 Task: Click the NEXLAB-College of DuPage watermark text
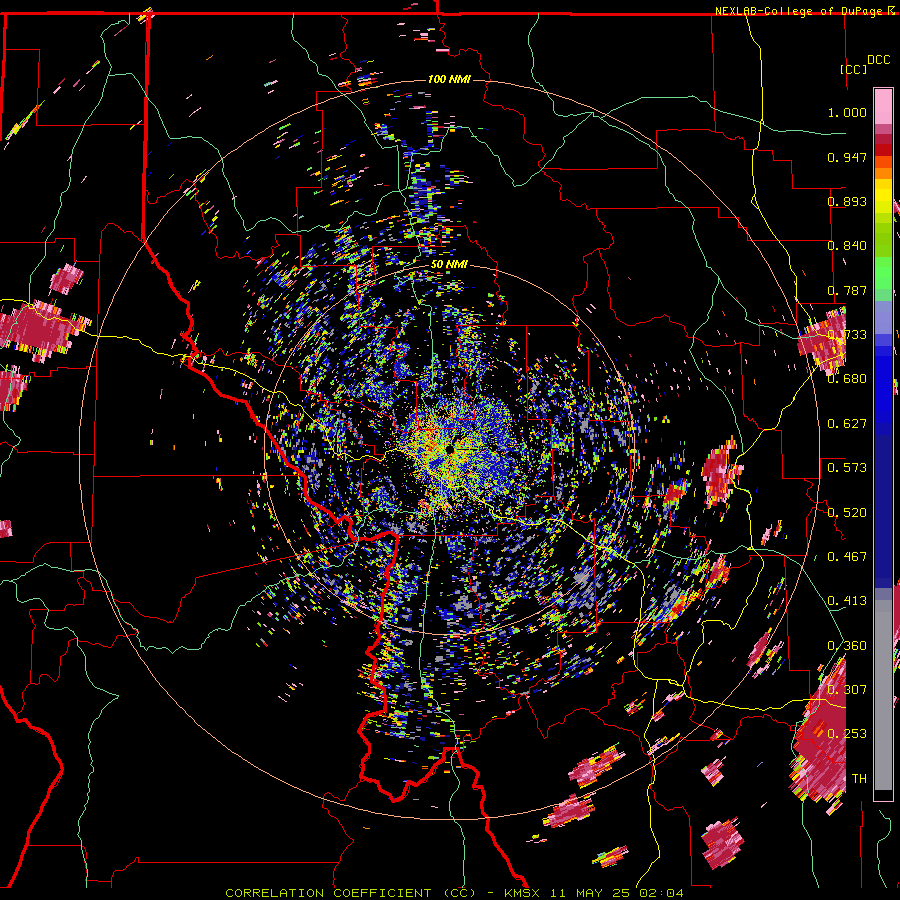point(798,11)
